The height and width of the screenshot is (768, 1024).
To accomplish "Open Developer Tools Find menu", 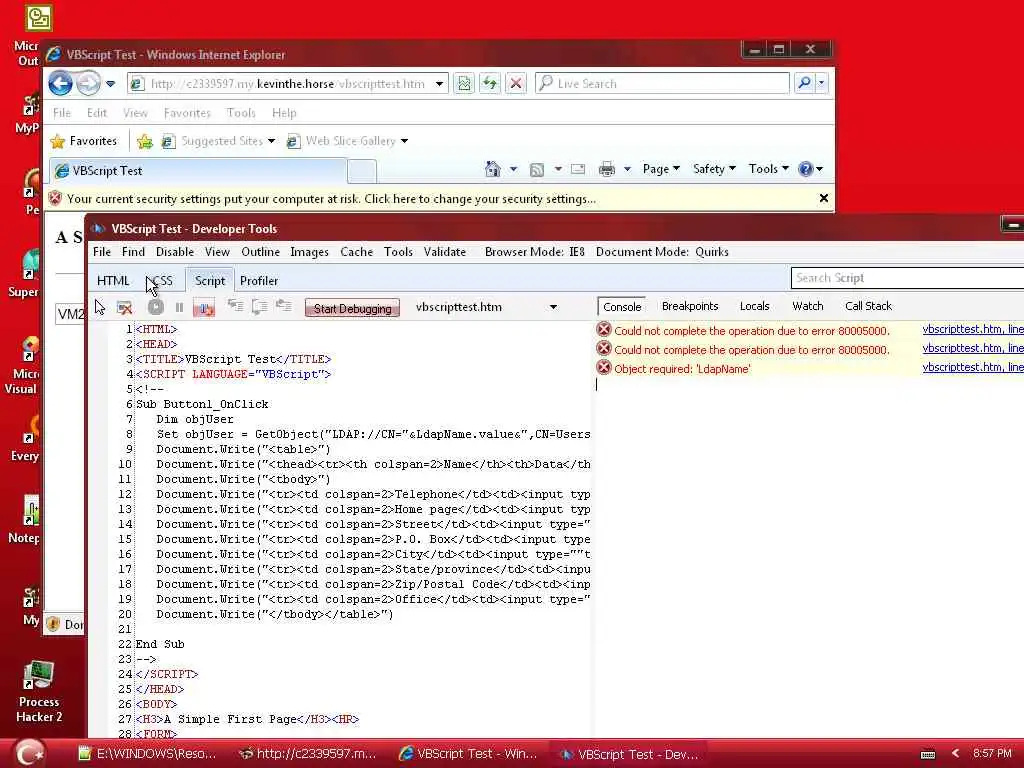I will [133, 252].
